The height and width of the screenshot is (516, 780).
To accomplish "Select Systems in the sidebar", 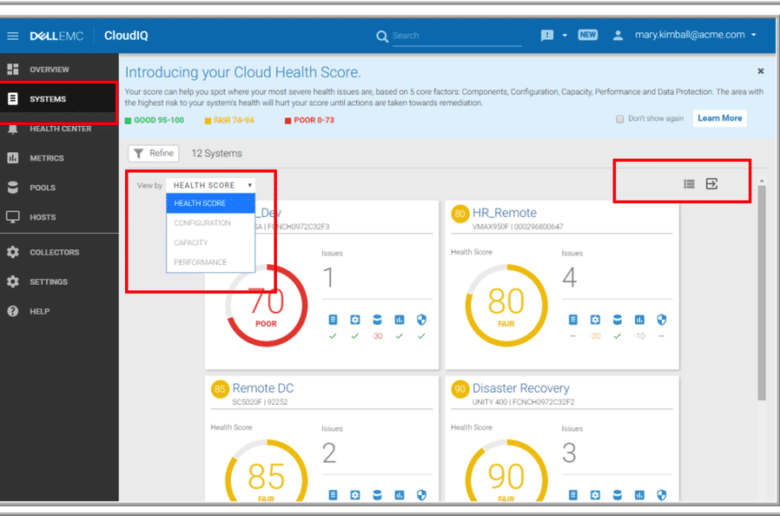I will click(x=59, y=99).
